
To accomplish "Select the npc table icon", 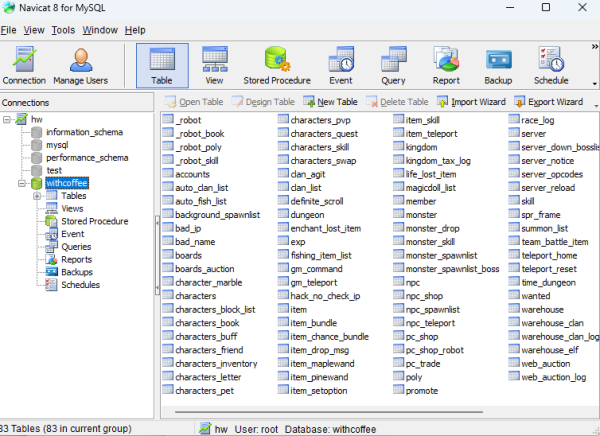I will pos(398,282).
